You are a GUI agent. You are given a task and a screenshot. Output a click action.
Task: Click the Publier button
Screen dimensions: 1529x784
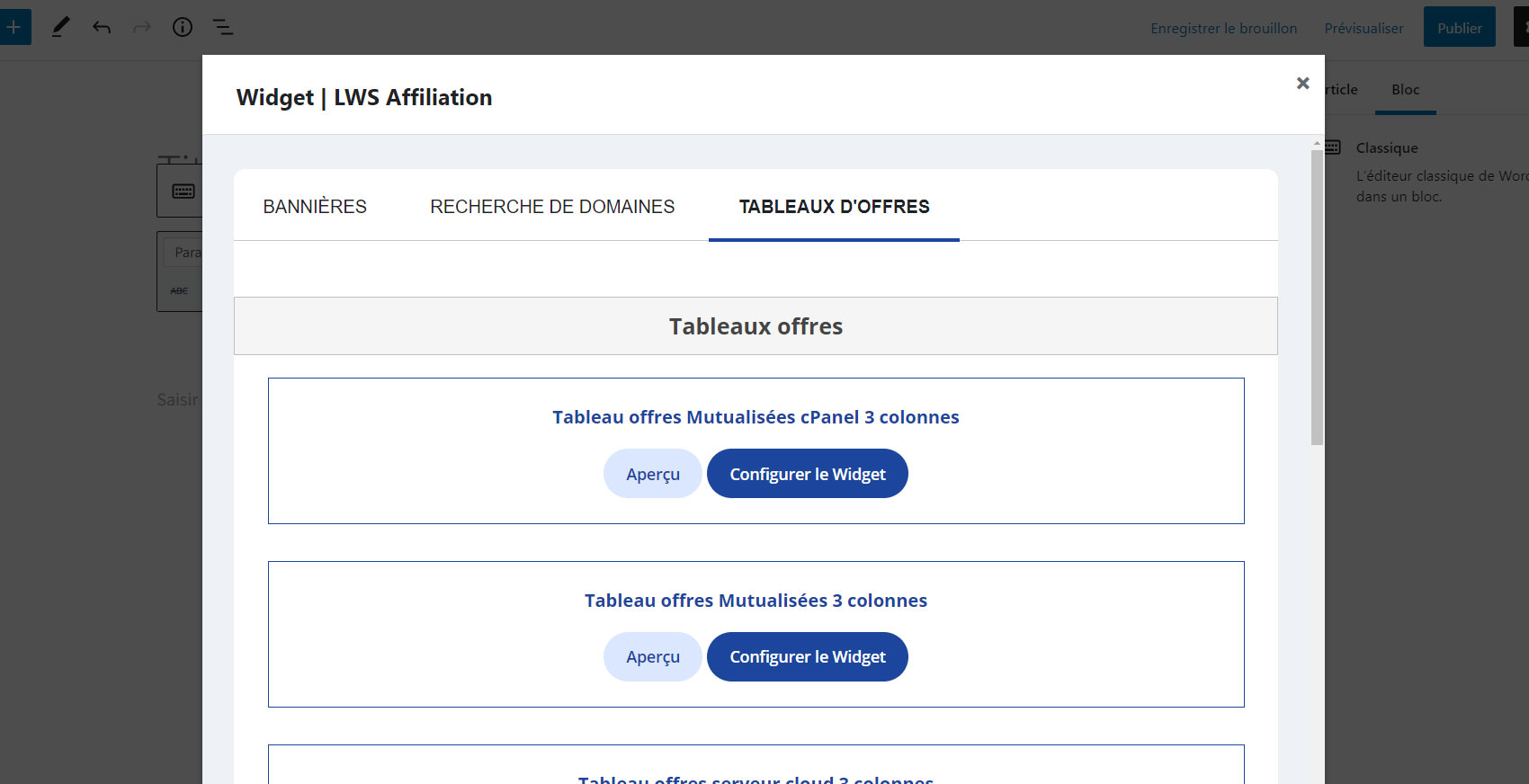pos(1459,27)
